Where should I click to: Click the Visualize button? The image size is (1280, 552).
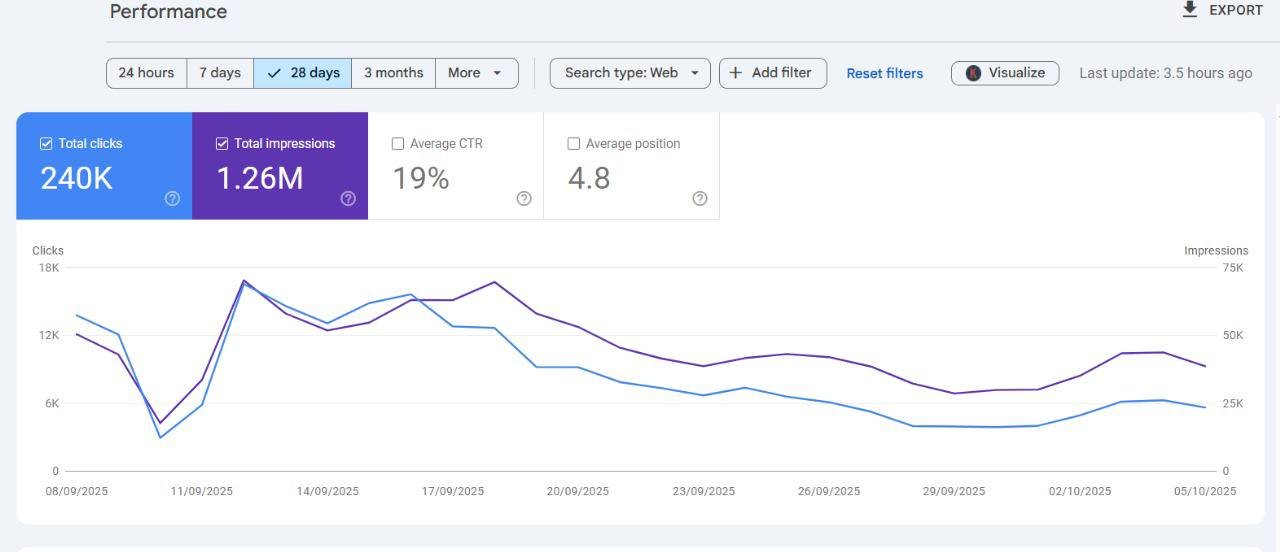tap(1005, 73)
